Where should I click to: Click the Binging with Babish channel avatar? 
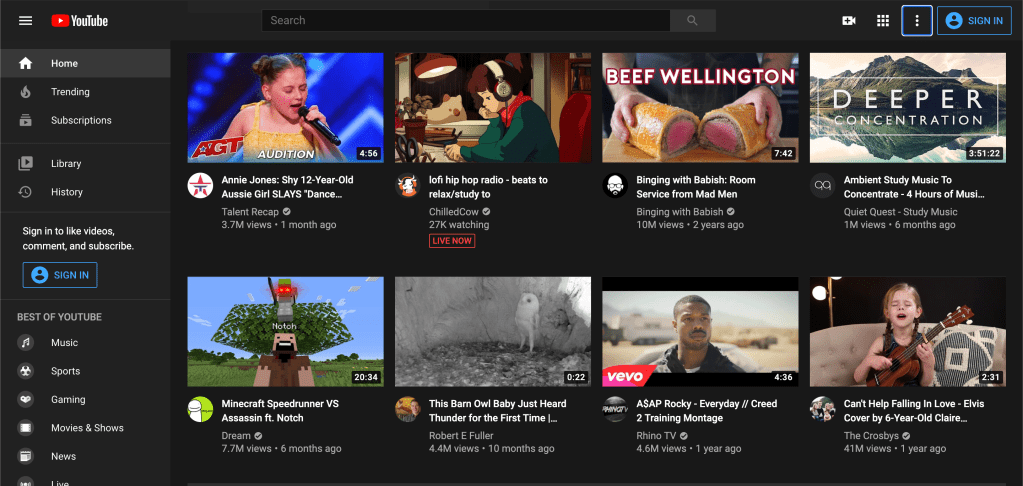click(615, 185)
